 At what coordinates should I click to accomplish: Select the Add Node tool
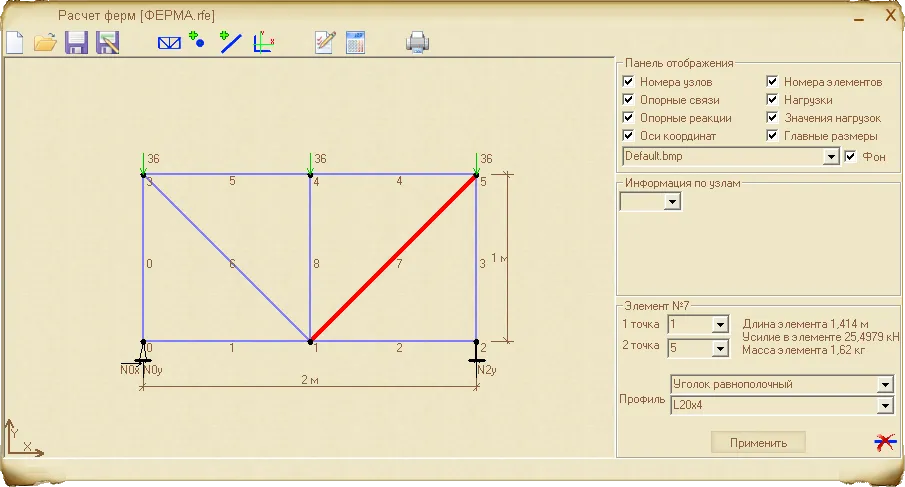click(x=197, y=39)
